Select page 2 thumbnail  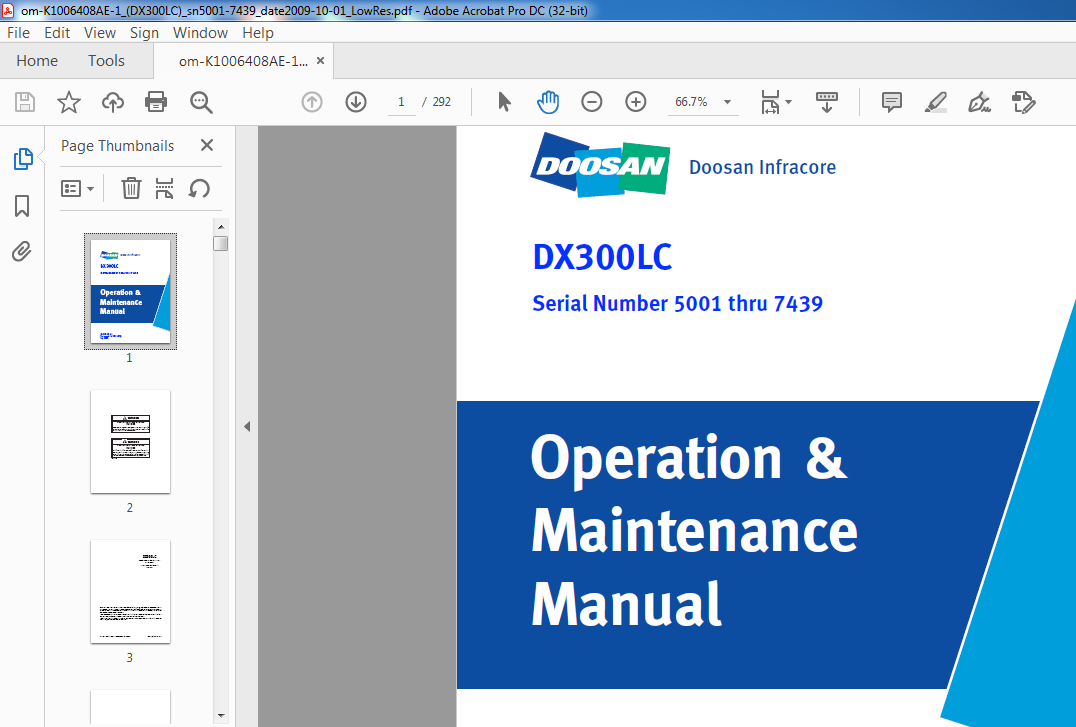130,441
